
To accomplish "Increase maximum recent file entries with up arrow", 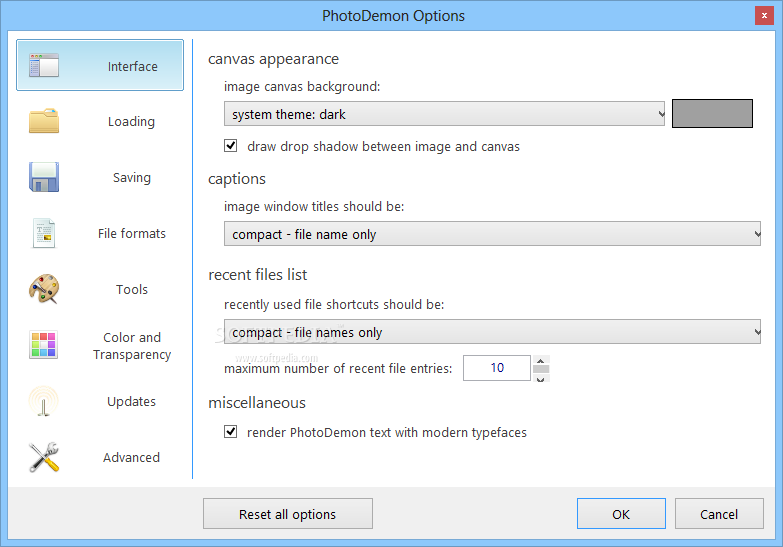I will tap(541, 360).
